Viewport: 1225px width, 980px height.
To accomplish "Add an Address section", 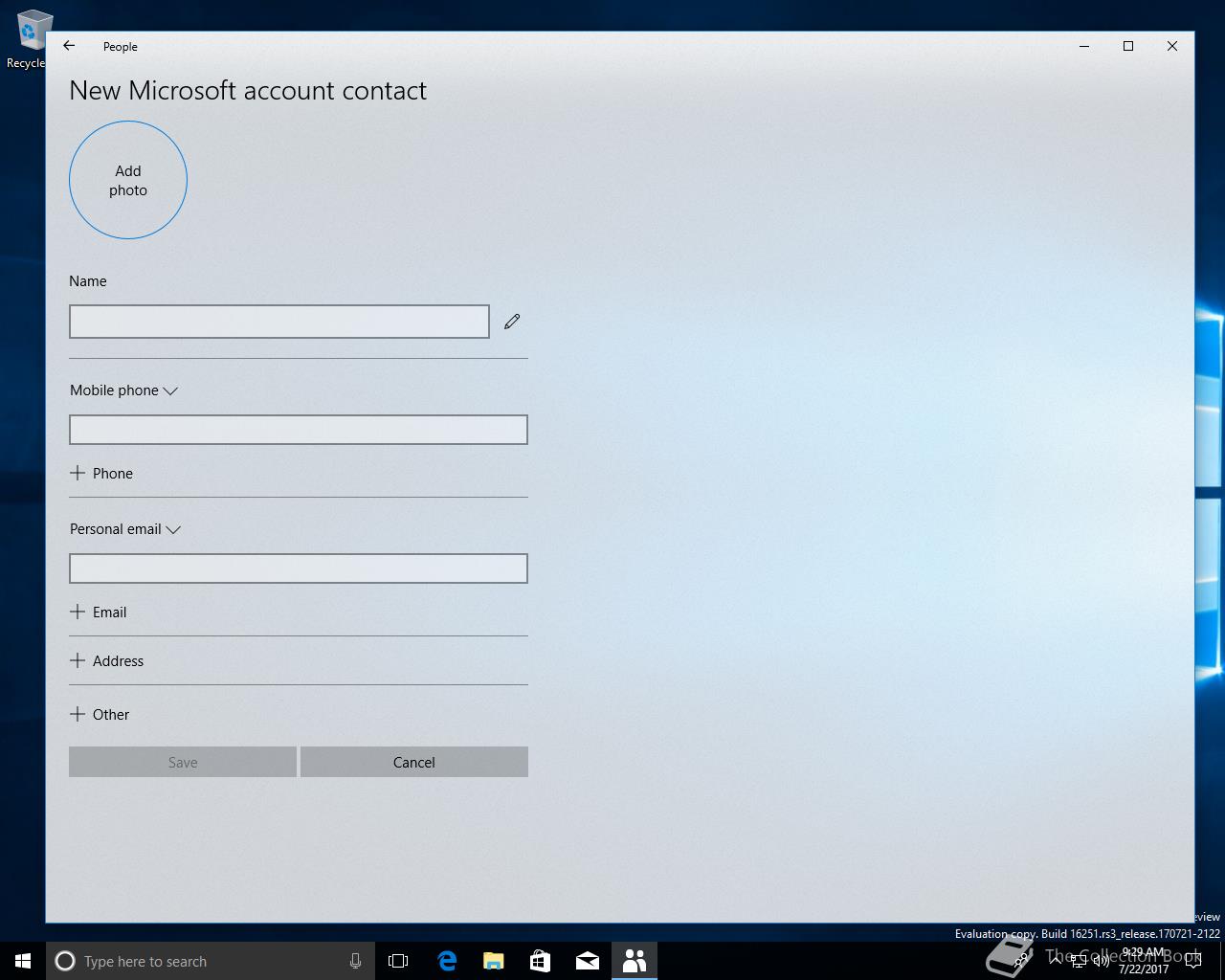I will [107, 661].
